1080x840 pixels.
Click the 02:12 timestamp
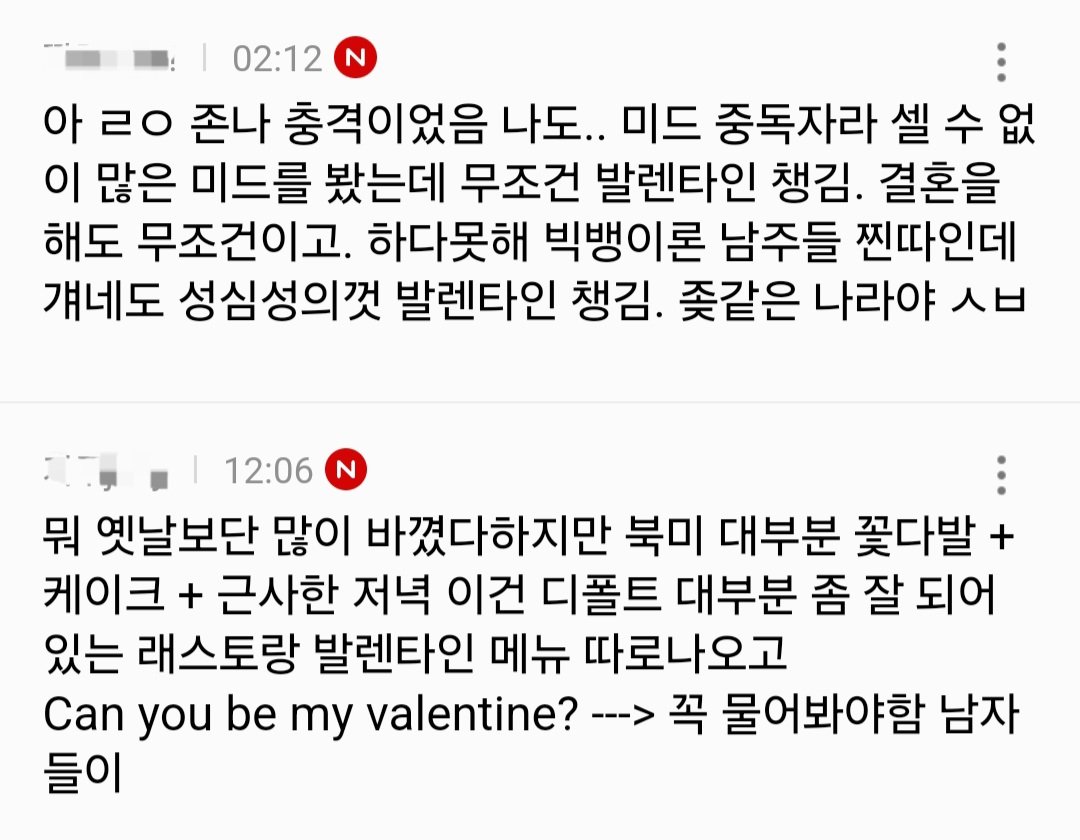(x=277, y=59)
